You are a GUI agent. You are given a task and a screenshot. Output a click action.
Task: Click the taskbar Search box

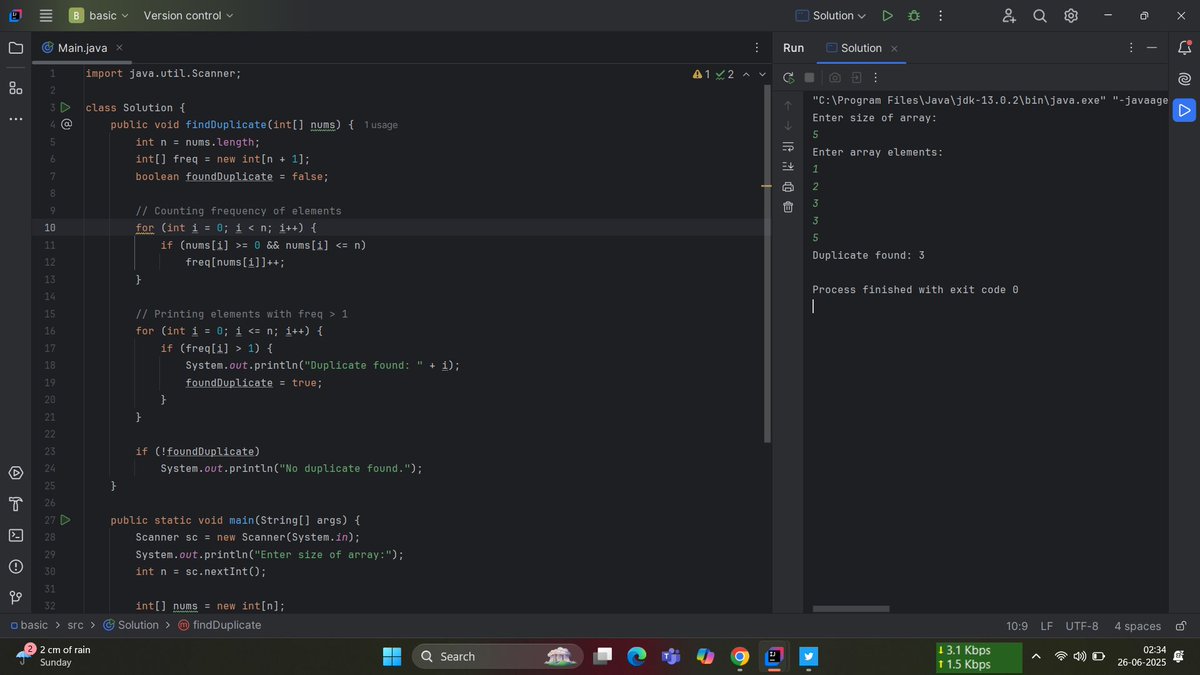pyautogui.click(x=497, y=656)
